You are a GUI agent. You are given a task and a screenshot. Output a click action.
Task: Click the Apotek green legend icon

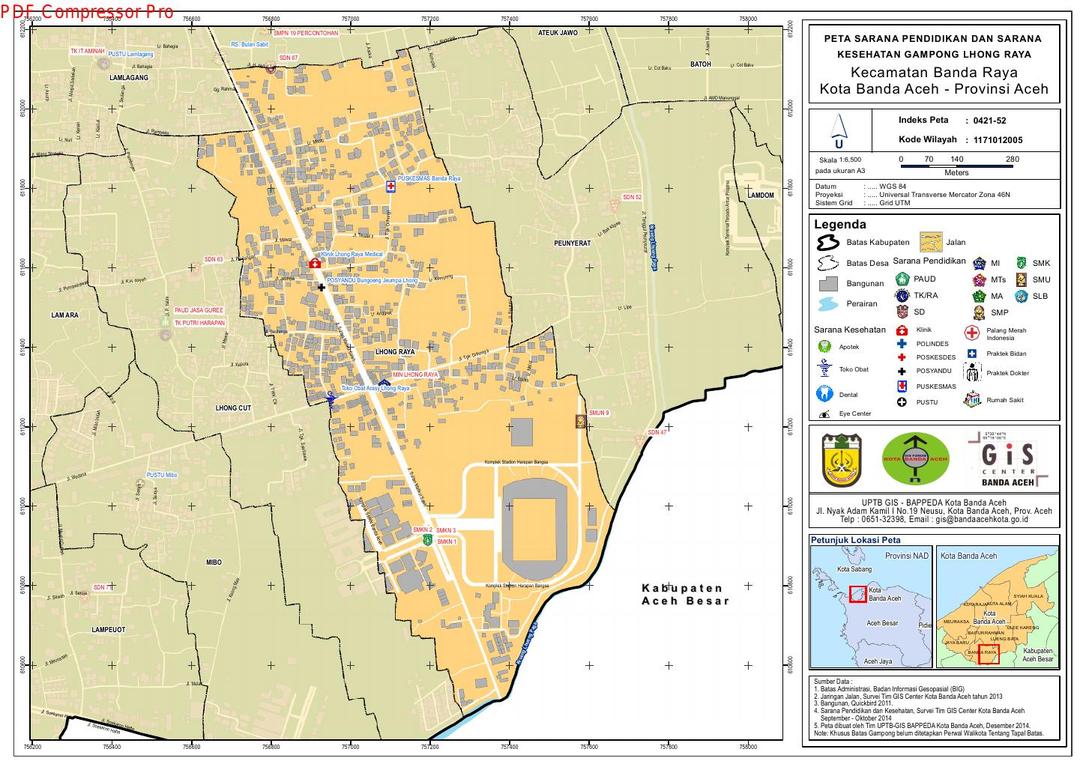click(x=824, y=347)
